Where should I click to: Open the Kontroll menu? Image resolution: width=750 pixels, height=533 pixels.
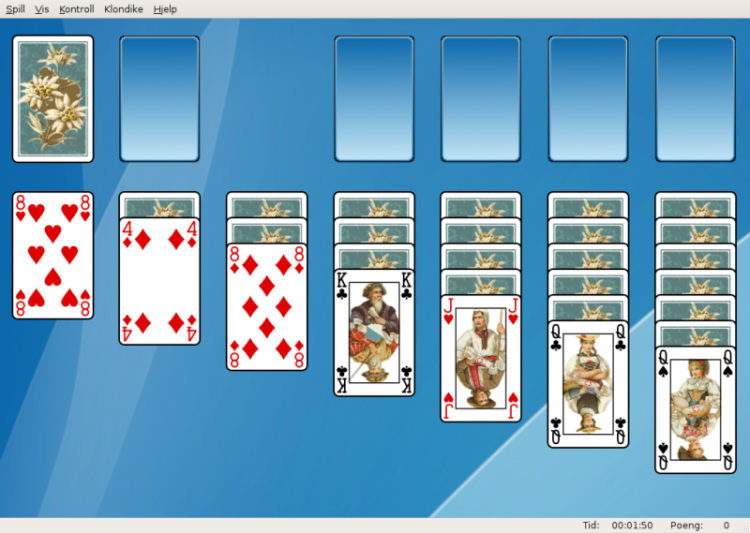77,9
